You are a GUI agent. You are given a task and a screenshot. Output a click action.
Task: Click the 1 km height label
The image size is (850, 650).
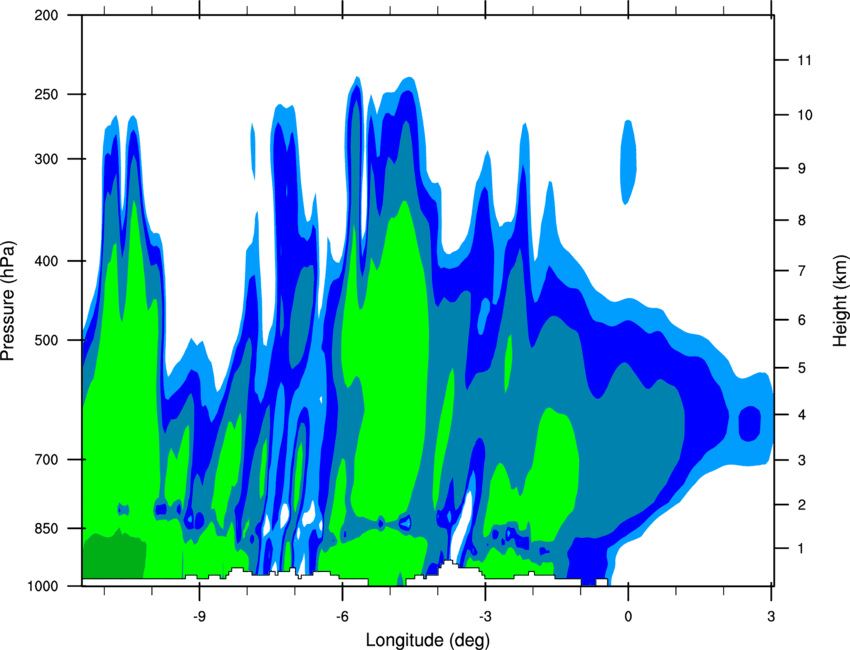click(x=802, y=549)
